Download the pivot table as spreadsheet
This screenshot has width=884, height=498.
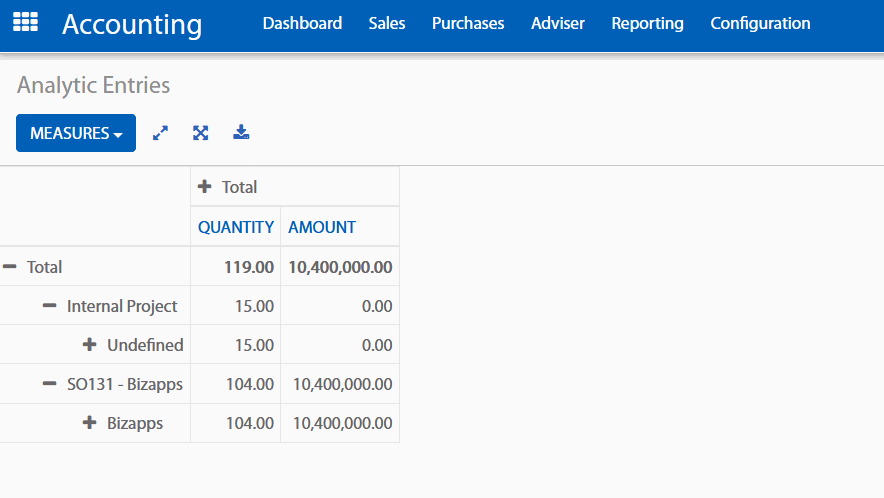coord(241,133)
